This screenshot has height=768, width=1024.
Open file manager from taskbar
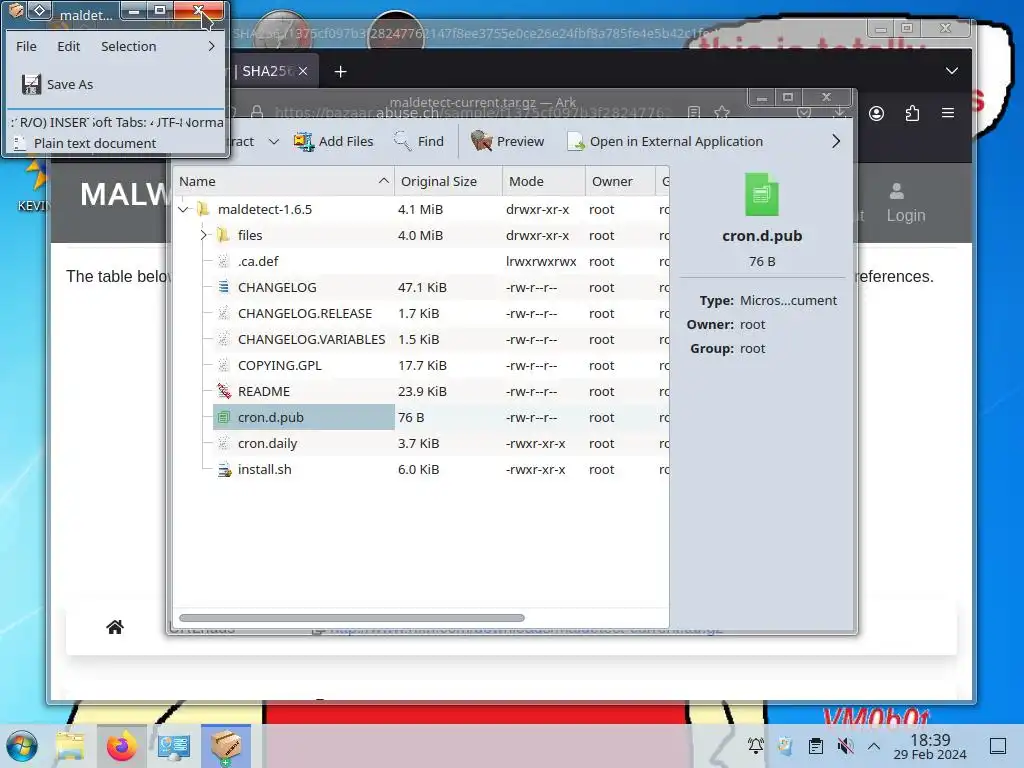pyautogui.click(x=70, y=746)
